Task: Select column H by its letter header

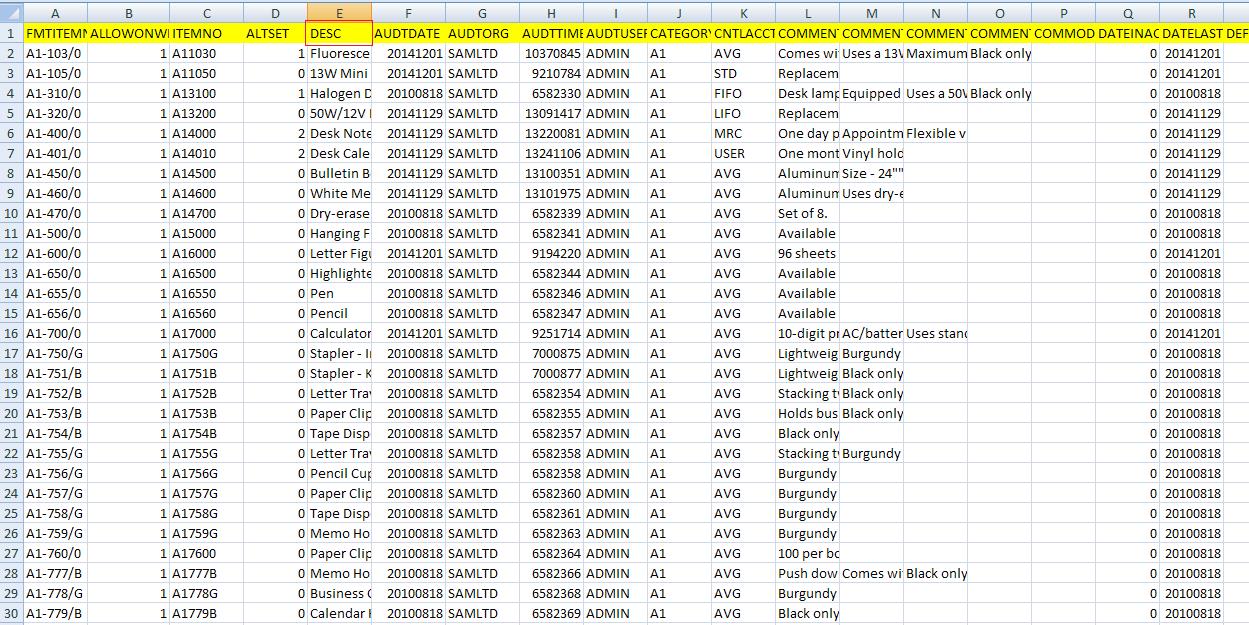Action: [x=552, y=13]
